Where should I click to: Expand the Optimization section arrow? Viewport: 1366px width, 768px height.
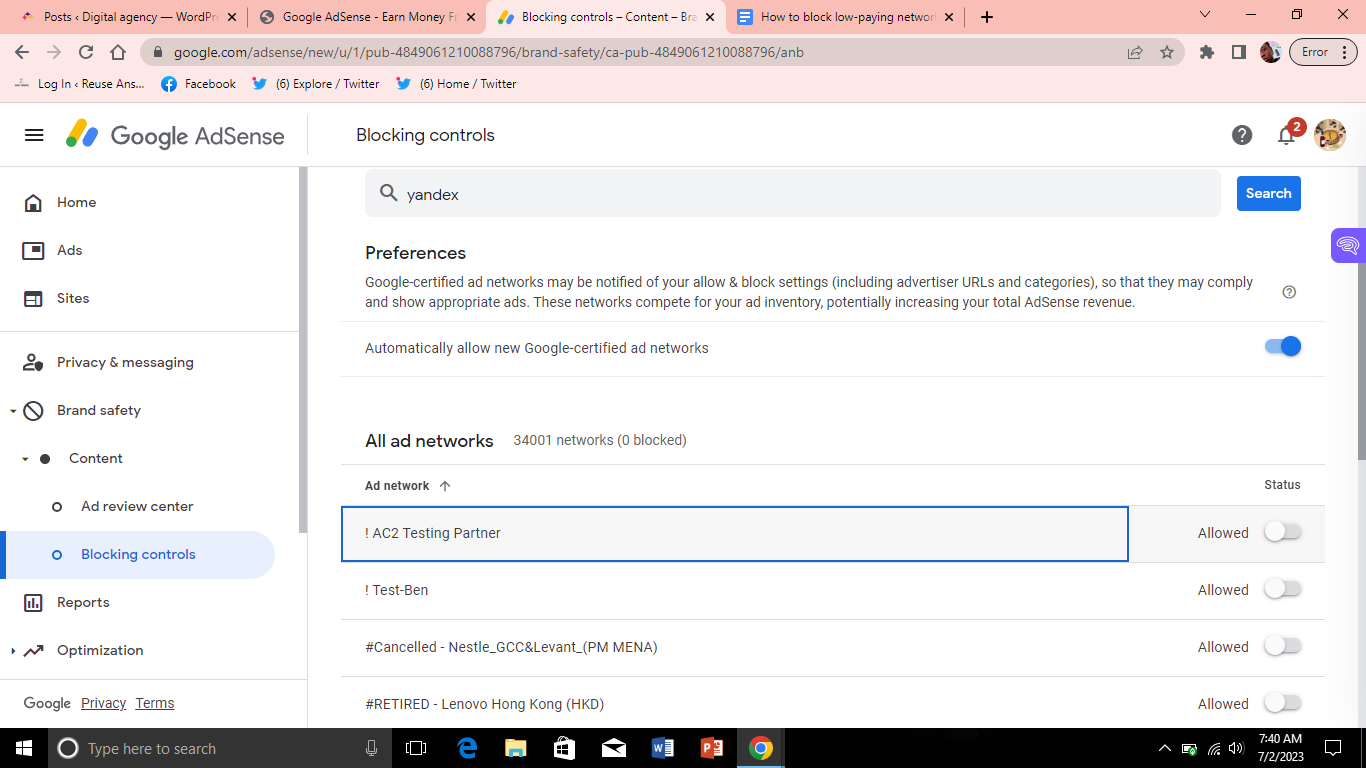pos(13,651)
